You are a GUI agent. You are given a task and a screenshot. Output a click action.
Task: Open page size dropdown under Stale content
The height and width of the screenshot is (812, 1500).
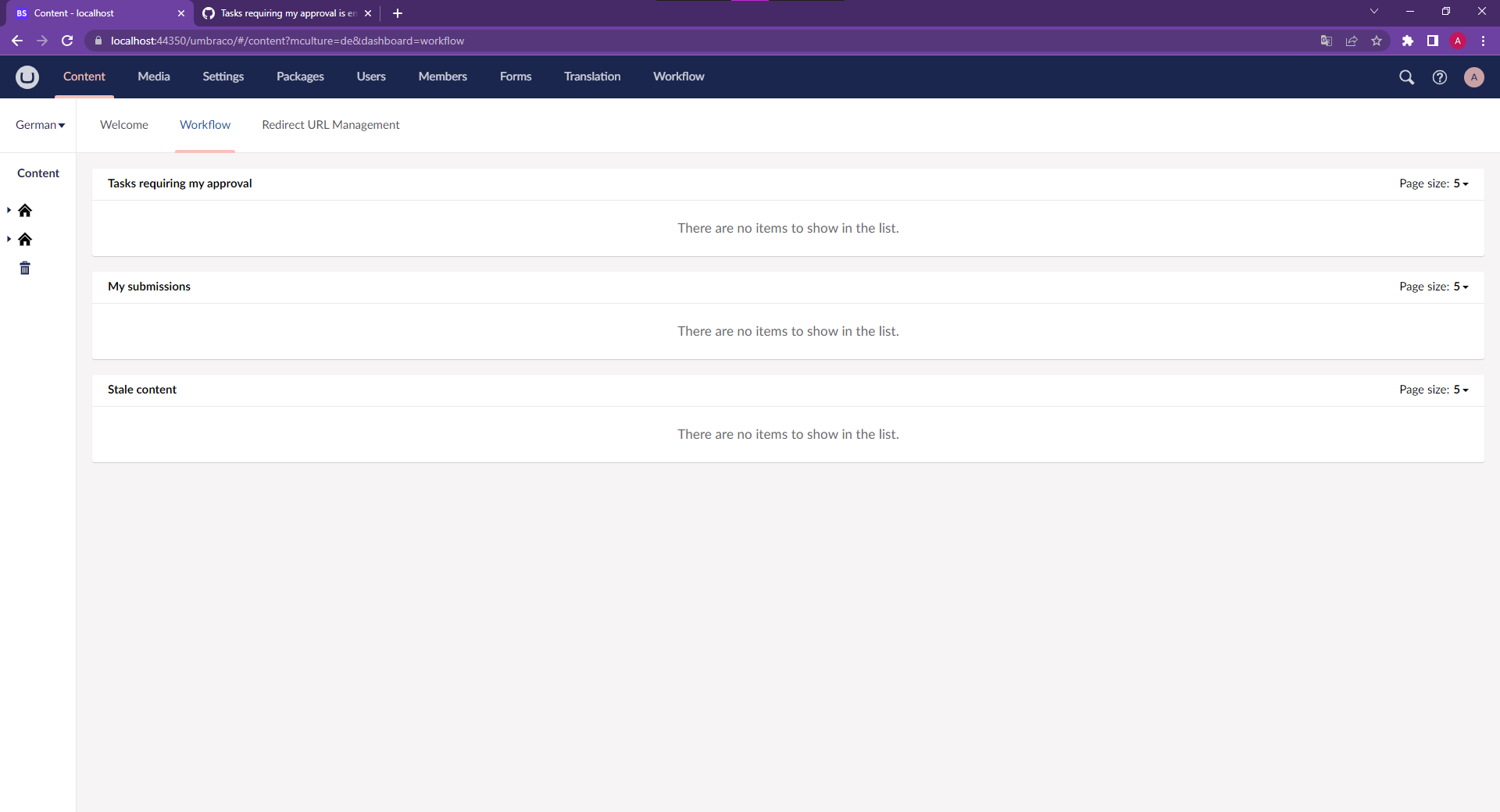click(1460, 390)
